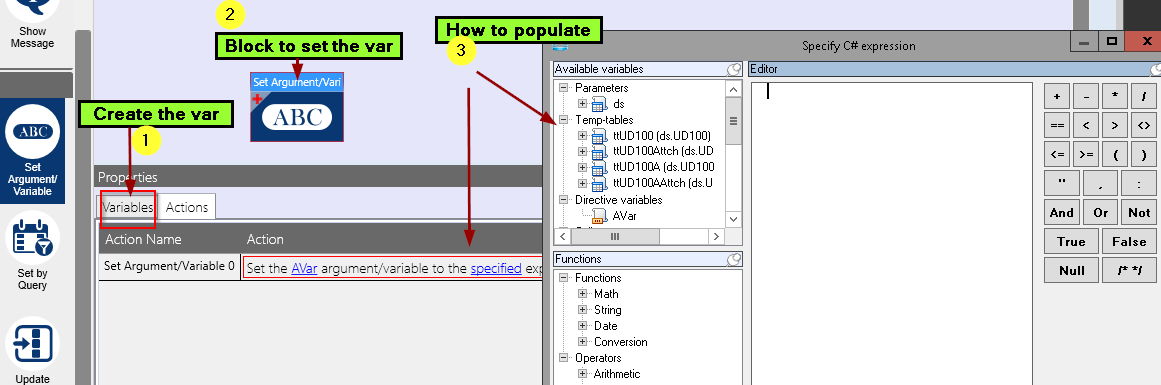This screenshot has width=1161, height=385.
Task: Collapse the Operators tree node
Action: (563, 358)
